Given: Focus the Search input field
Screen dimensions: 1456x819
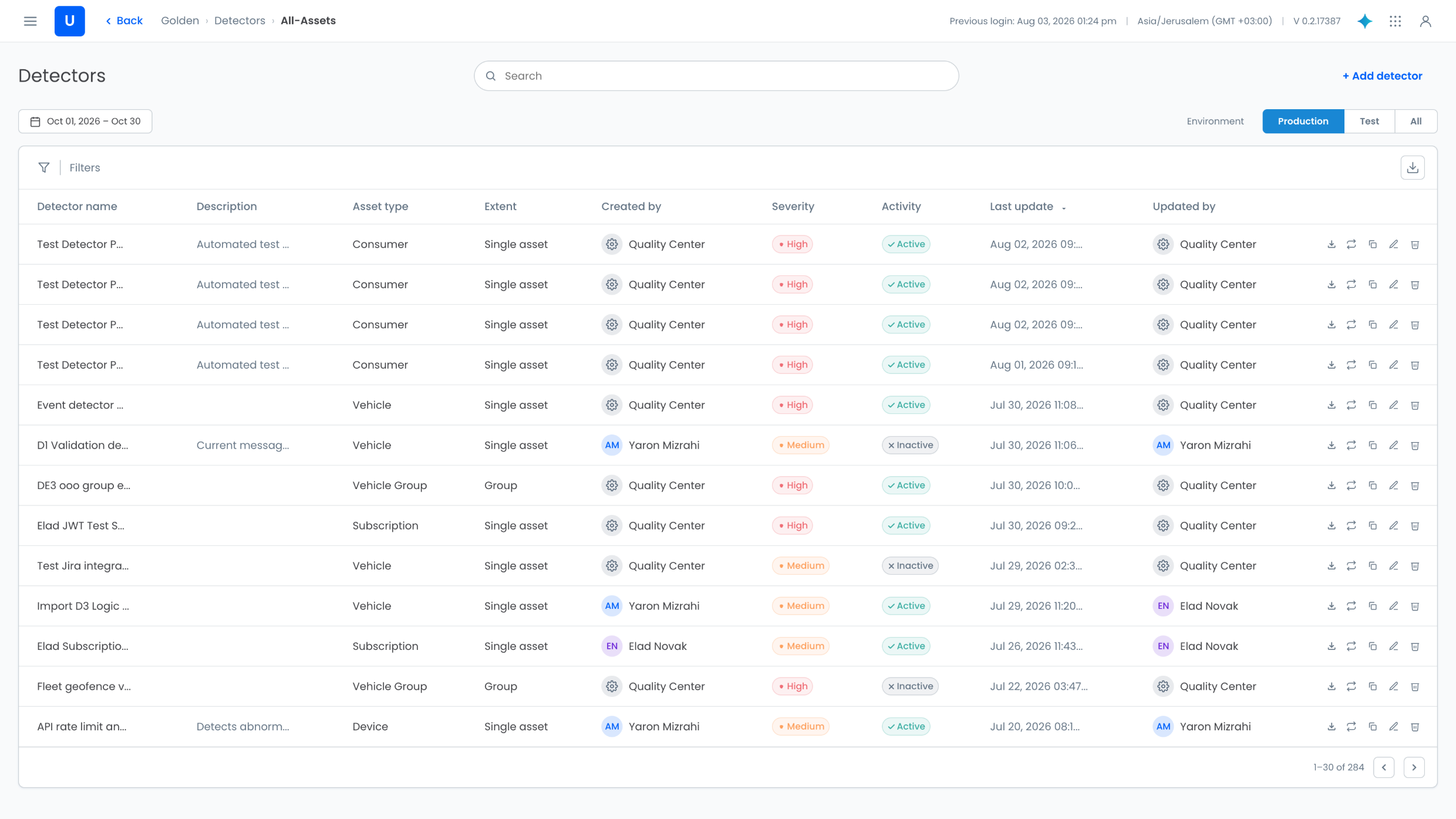Looking at the screenshot, I should [716, 76].
